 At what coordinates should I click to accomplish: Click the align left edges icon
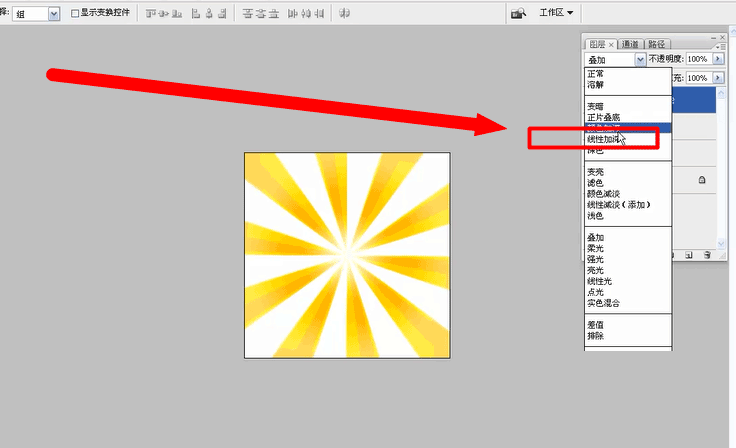(x=196, y=14)
